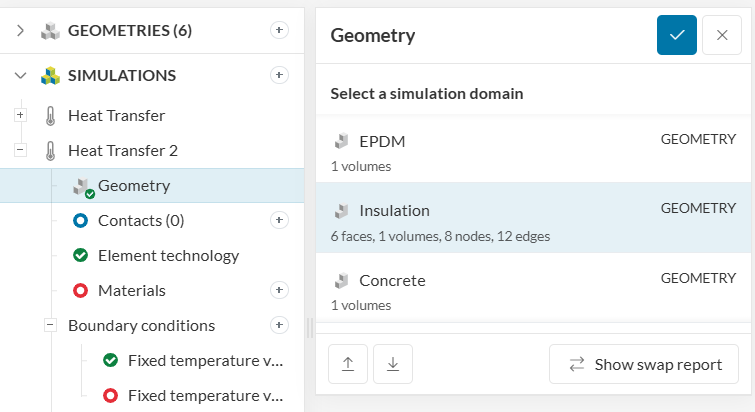Open Element technology tree item
Screen dimensions: 755x412
168,255
